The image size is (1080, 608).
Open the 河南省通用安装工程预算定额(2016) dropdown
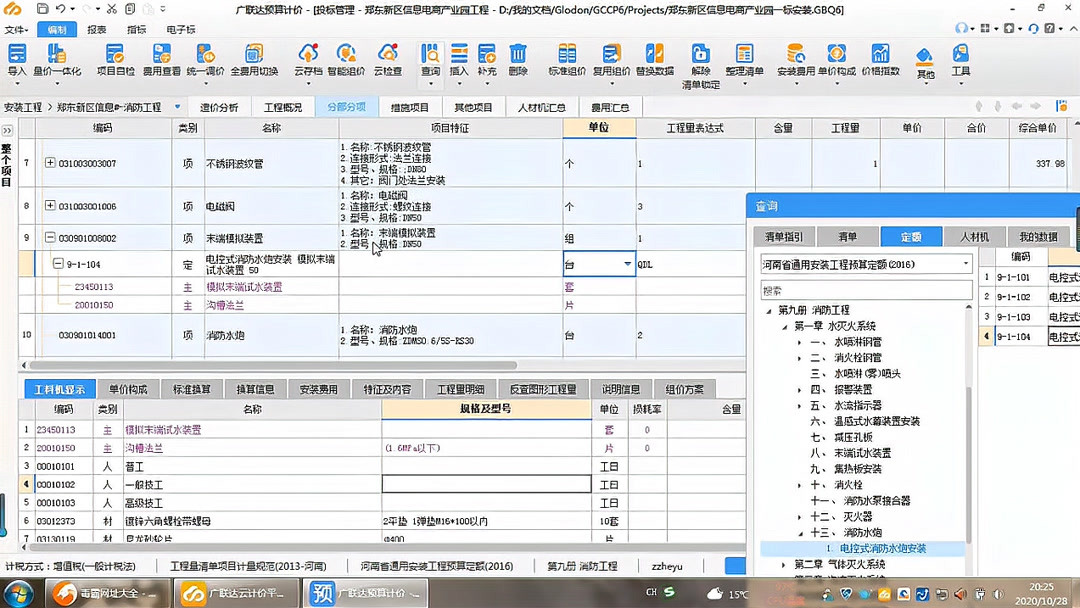pyautogui.click(x=960, y=262)
